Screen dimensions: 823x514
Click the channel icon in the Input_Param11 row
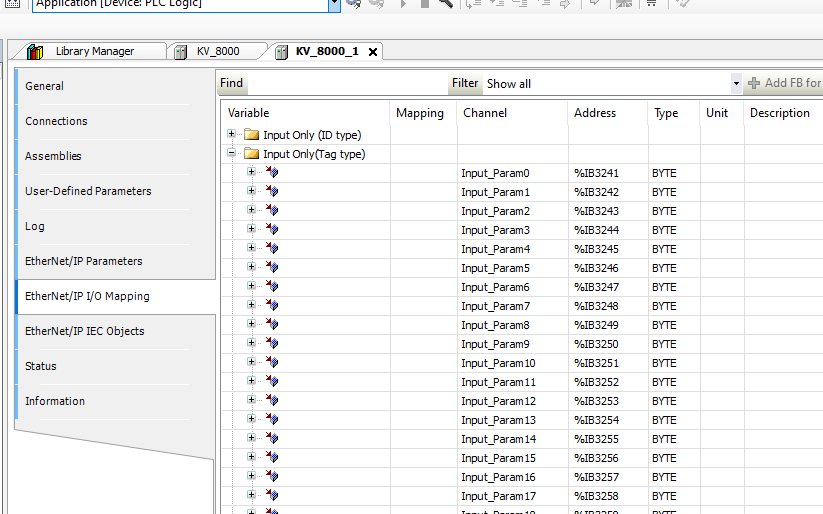click(x=272, y=381)
